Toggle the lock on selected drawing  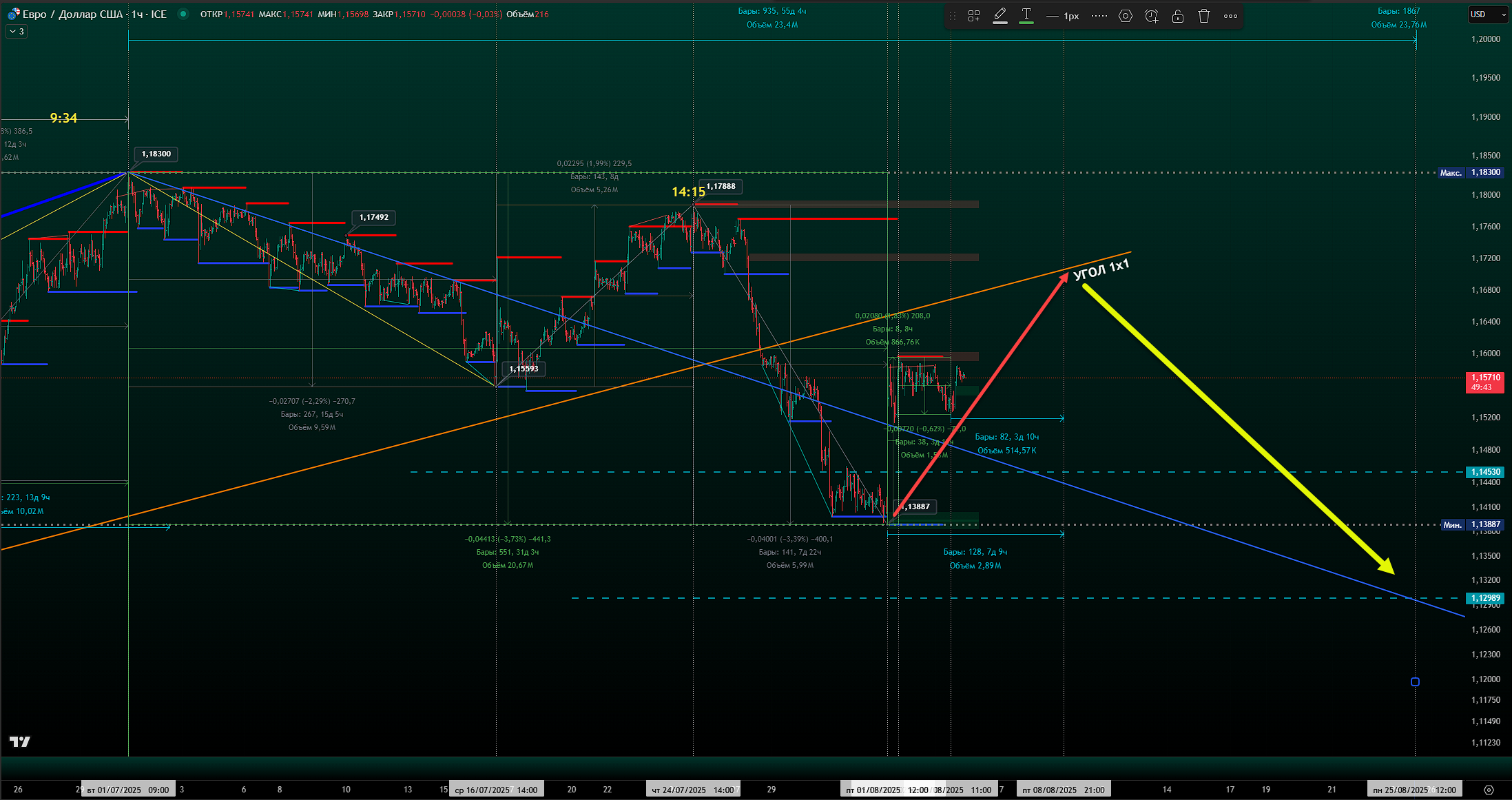coord(1178,16)
